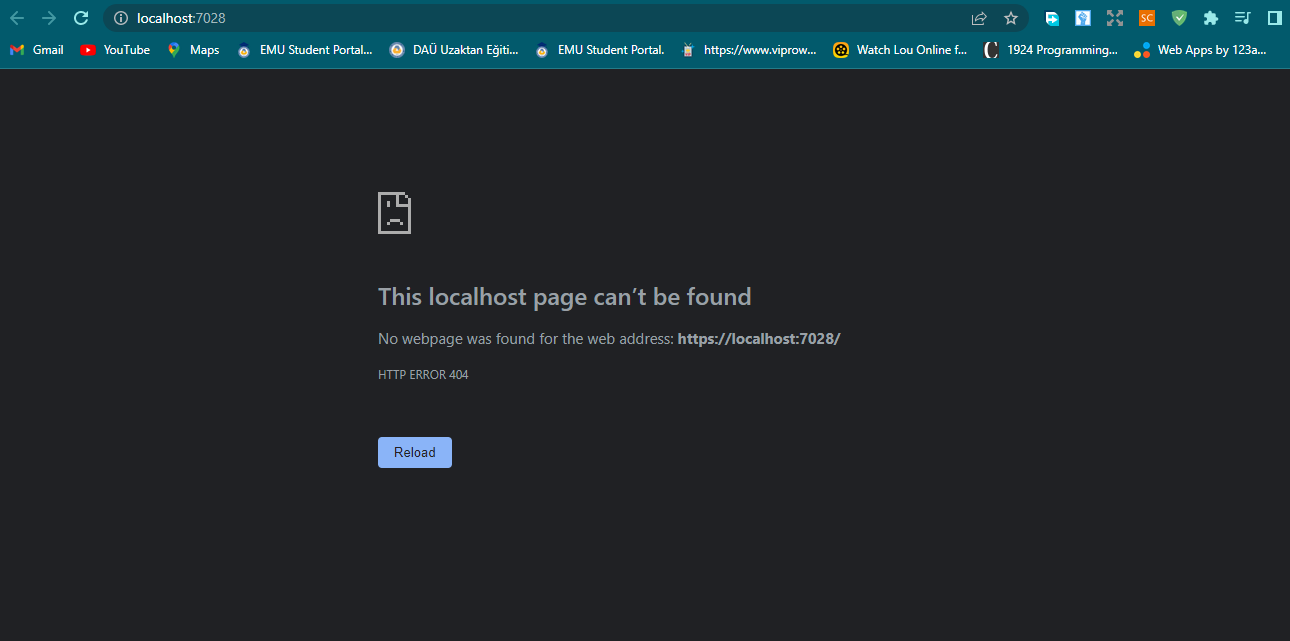Open the 1924 Programming... bookmark
Screen dimensions: 1290x641
coord(1052,50)
